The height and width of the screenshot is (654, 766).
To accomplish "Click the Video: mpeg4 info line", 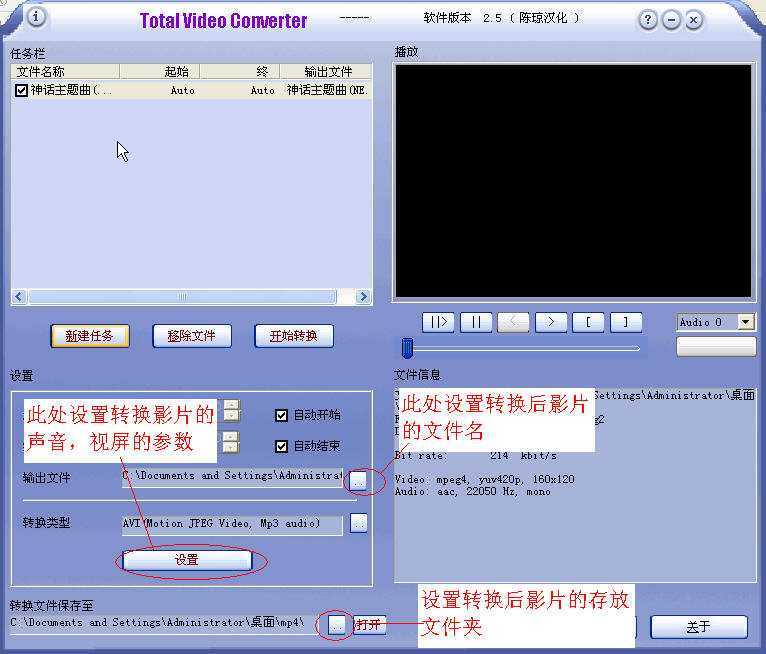I will (x=484, y=480).
